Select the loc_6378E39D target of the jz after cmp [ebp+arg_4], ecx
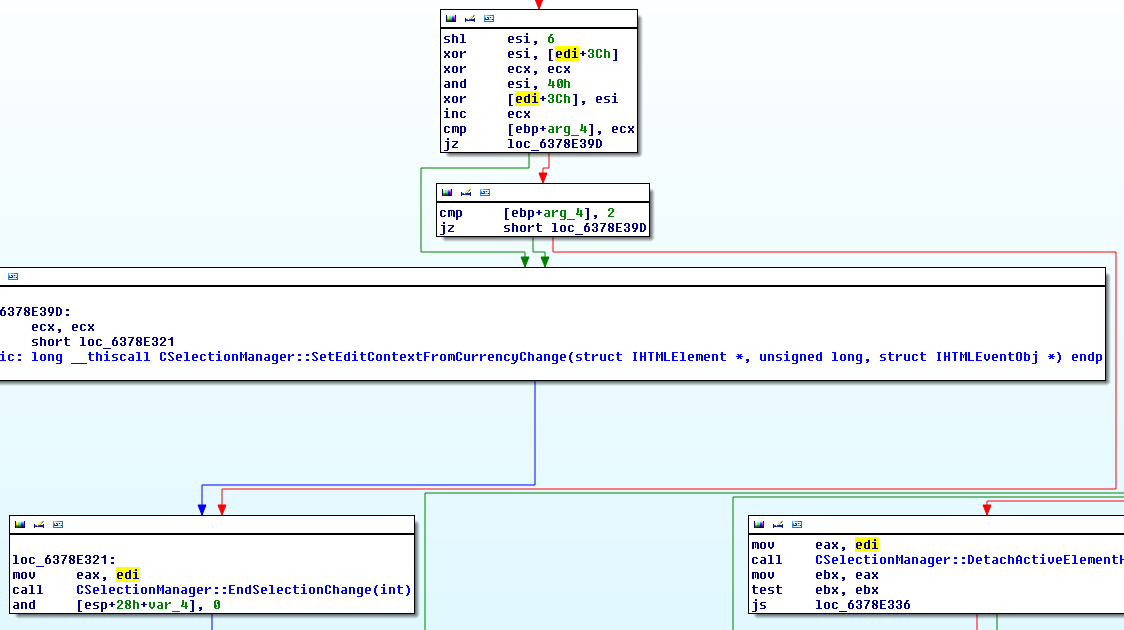Viewport: 1124px width, 630px height. coord(554,144)
